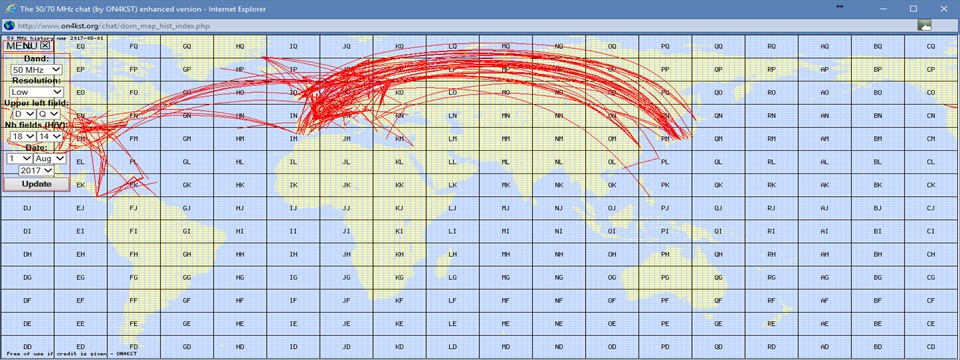Image resolution: width=960 pixels, height=360 pixels.
Task: Expand the upper left field Q dropdown
Action: (48, 114)
